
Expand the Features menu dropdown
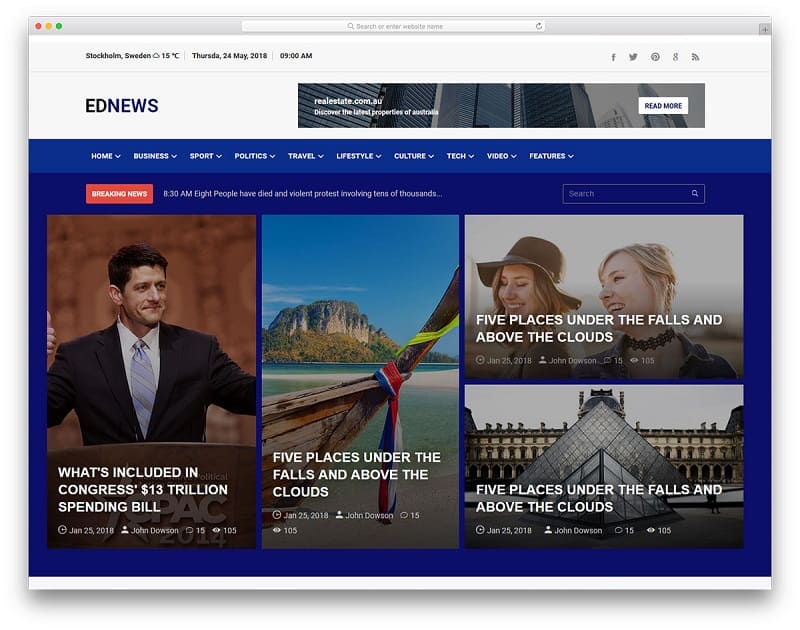tap(551, 156)
